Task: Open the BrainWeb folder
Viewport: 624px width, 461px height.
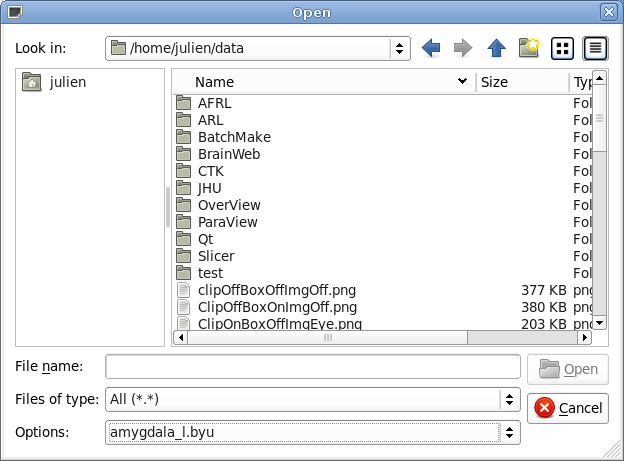Action: [x=228, y=154]
